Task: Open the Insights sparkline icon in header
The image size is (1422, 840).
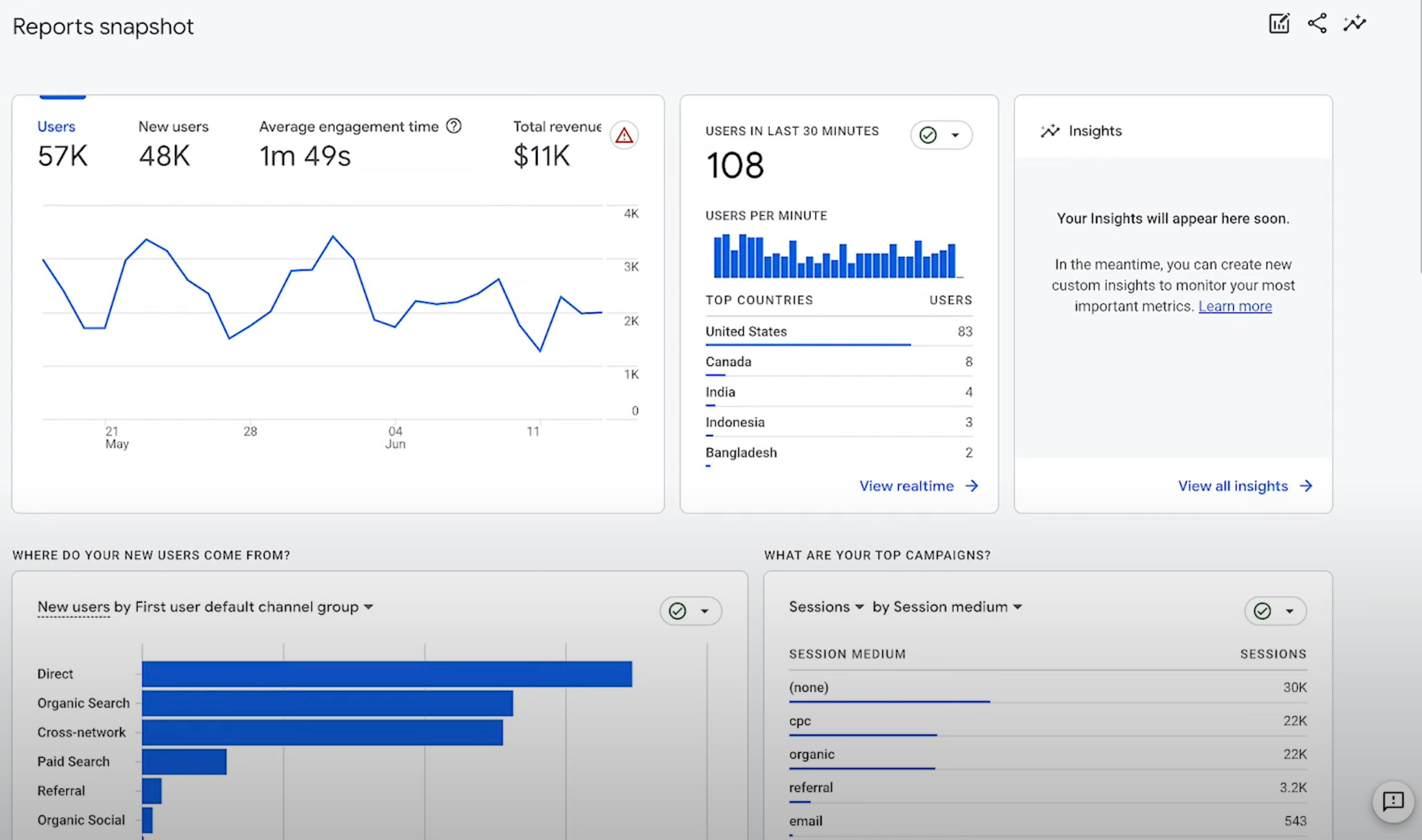Action: coord(1354,24)
